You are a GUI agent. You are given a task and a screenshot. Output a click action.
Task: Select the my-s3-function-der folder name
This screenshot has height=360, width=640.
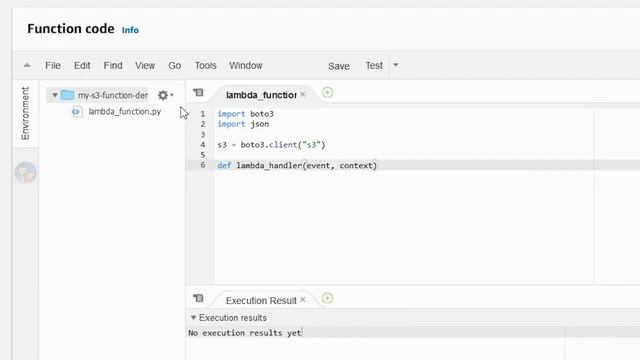tap(113, 96)
